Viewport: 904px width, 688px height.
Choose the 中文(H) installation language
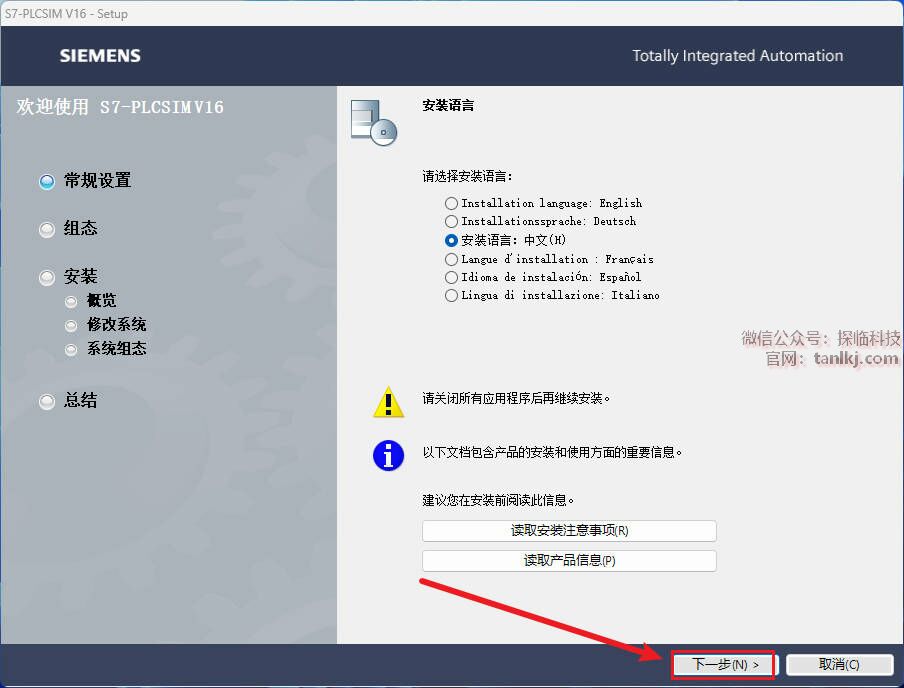451,240
